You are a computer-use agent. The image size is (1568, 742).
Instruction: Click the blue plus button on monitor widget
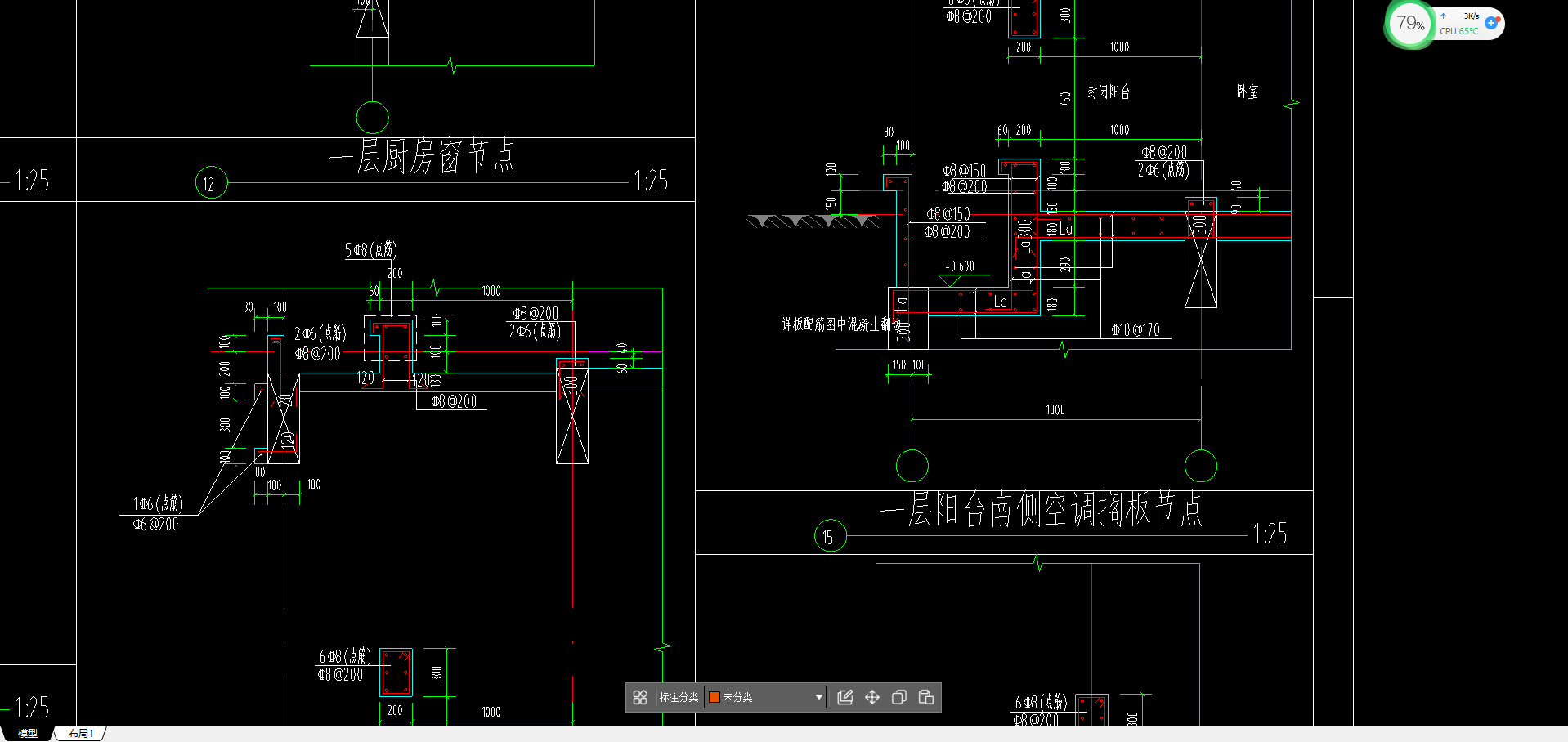click(x=1491, y=23)
